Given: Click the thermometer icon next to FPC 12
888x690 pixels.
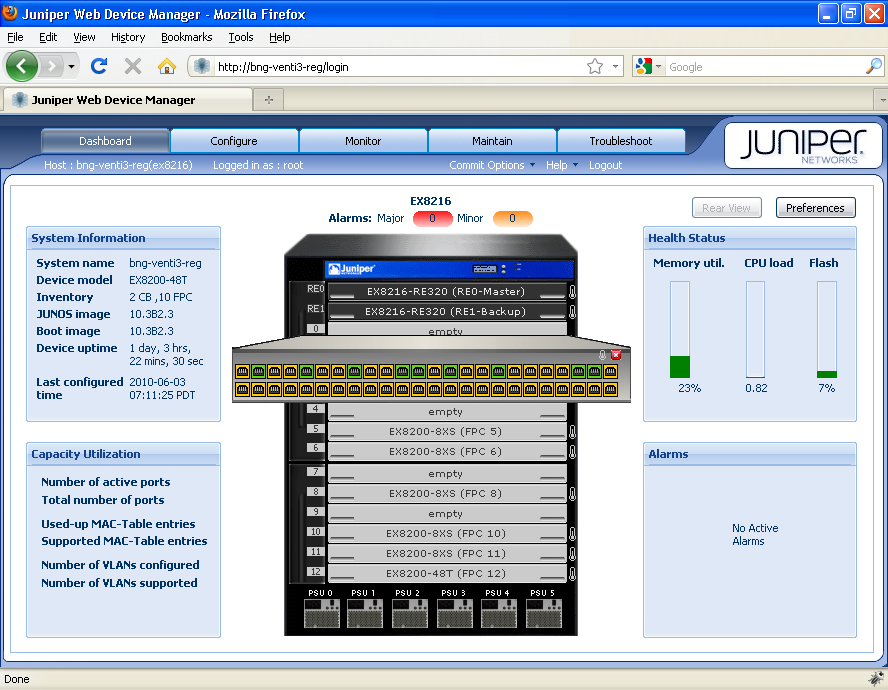Looking at the screenshot, I should point(573,573).
